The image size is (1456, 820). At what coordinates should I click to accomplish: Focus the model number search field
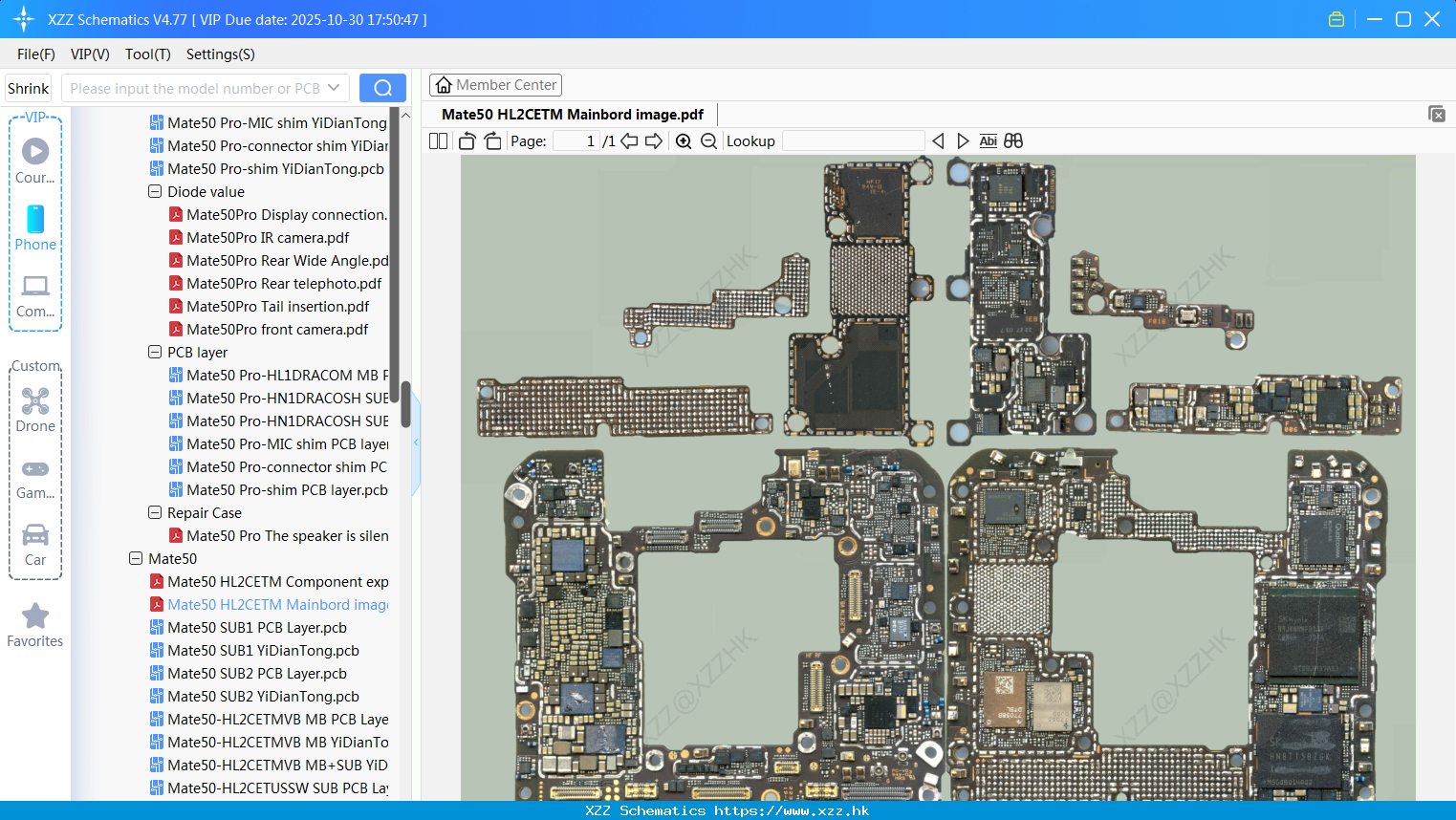(x=195, y=88)
